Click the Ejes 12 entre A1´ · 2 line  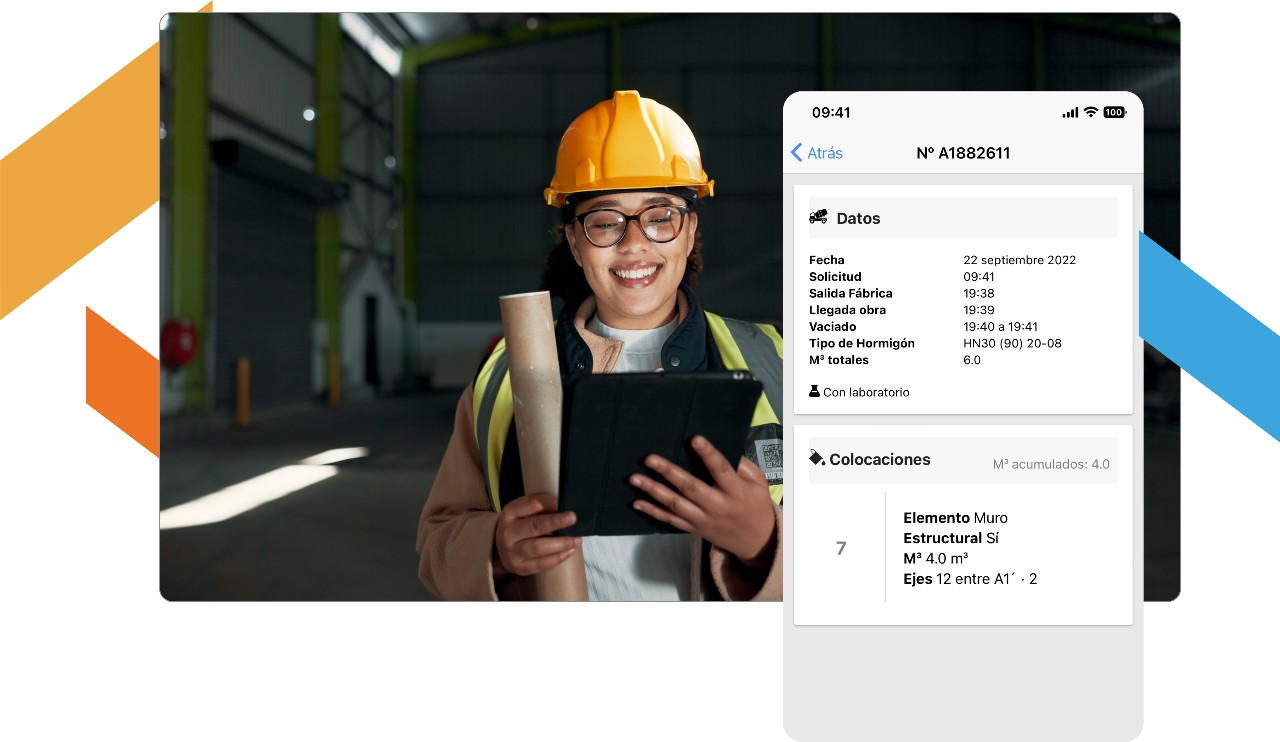969,579
